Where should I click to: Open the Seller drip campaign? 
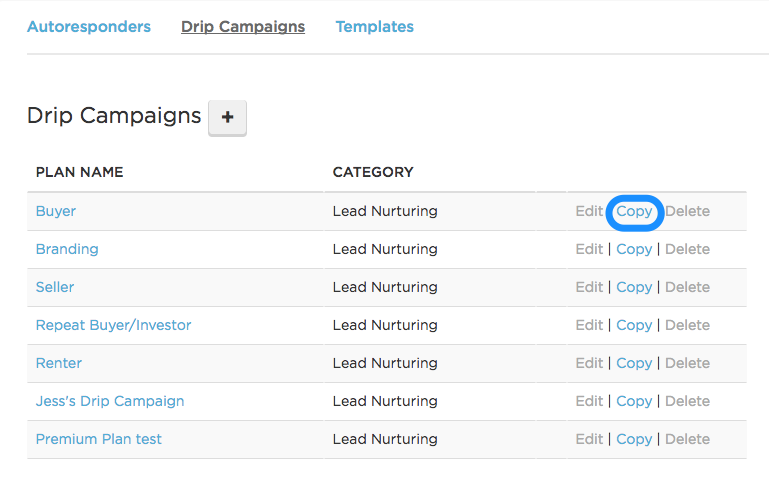(x=55, y=287)
